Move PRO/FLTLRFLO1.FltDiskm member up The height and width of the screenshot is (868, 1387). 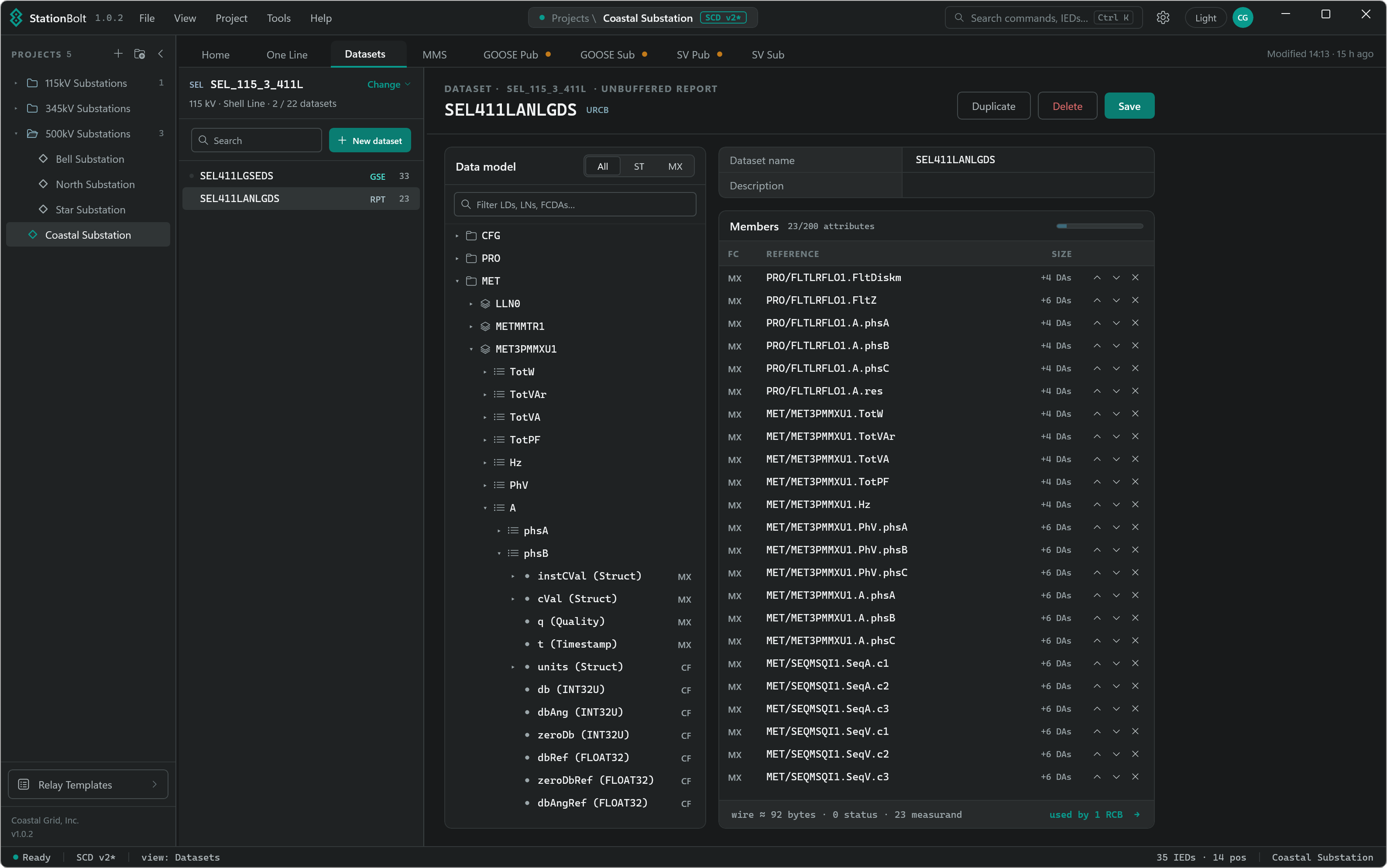(x=1096, y=278)
